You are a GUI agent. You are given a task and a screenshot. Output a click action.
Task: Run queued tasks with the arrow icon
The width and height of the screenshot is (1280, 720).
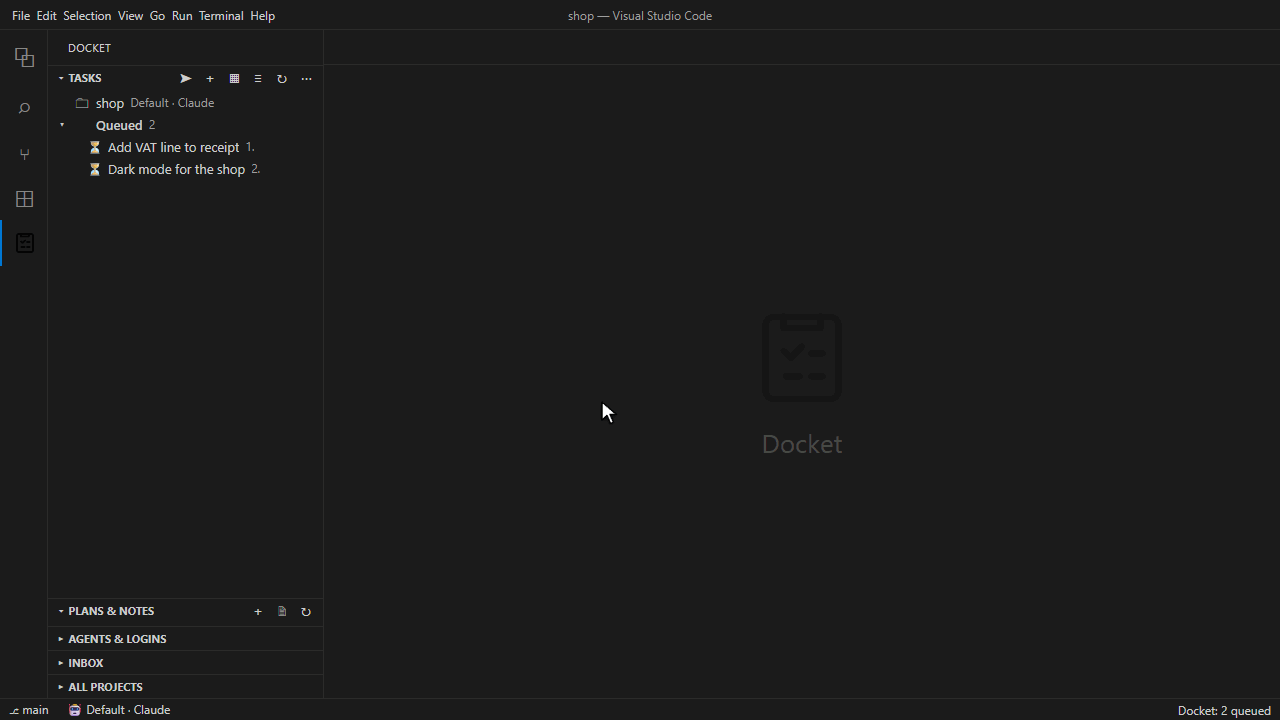185,78
